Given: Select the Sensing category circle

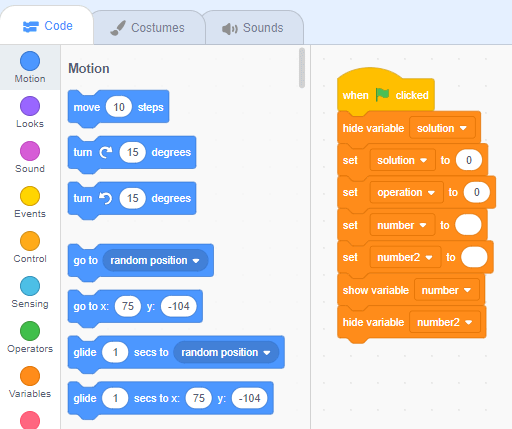Looking at the screenshot, I should (x=30, y=286).
